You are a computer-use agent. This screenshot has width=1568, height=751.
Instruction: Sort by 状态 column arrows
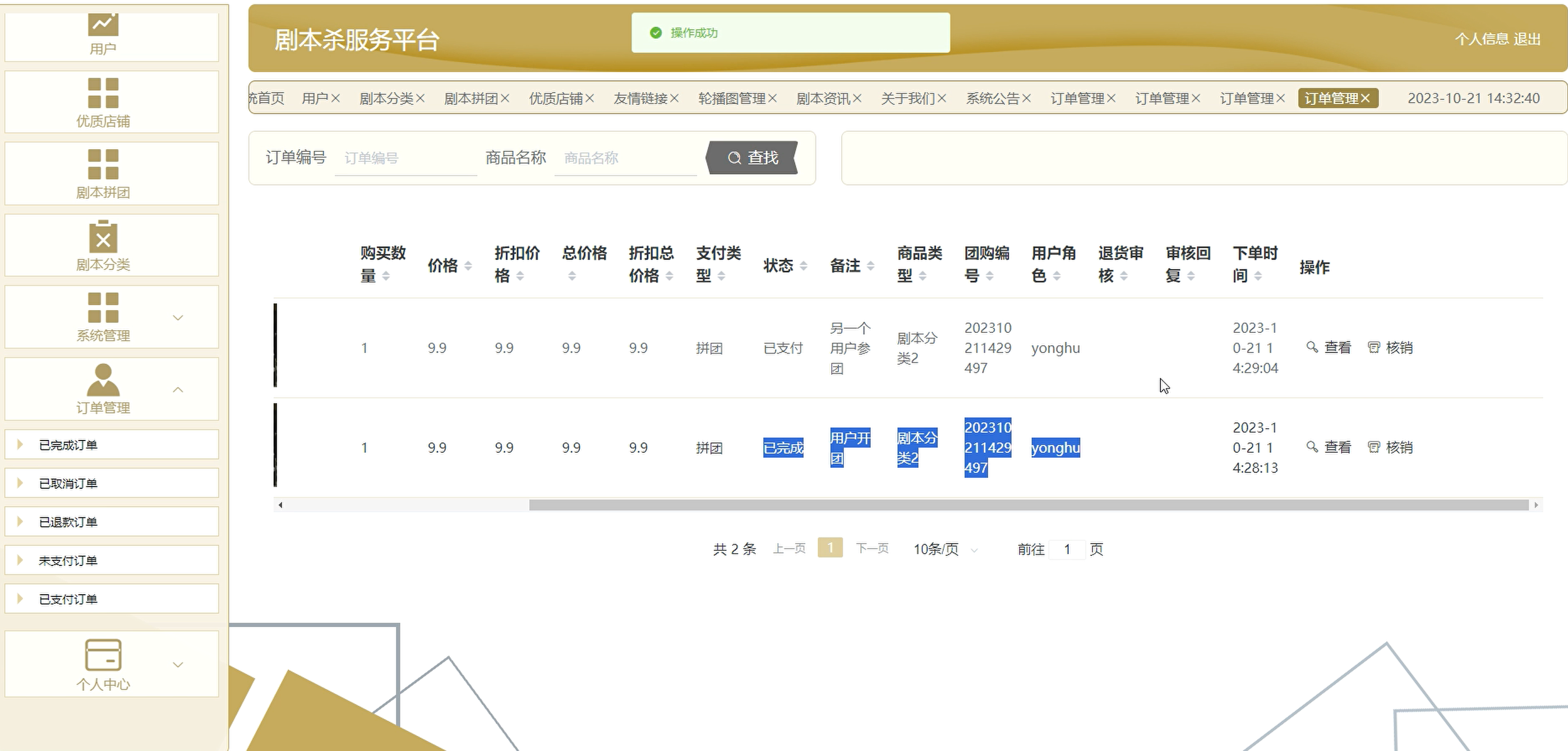(803, 266)
